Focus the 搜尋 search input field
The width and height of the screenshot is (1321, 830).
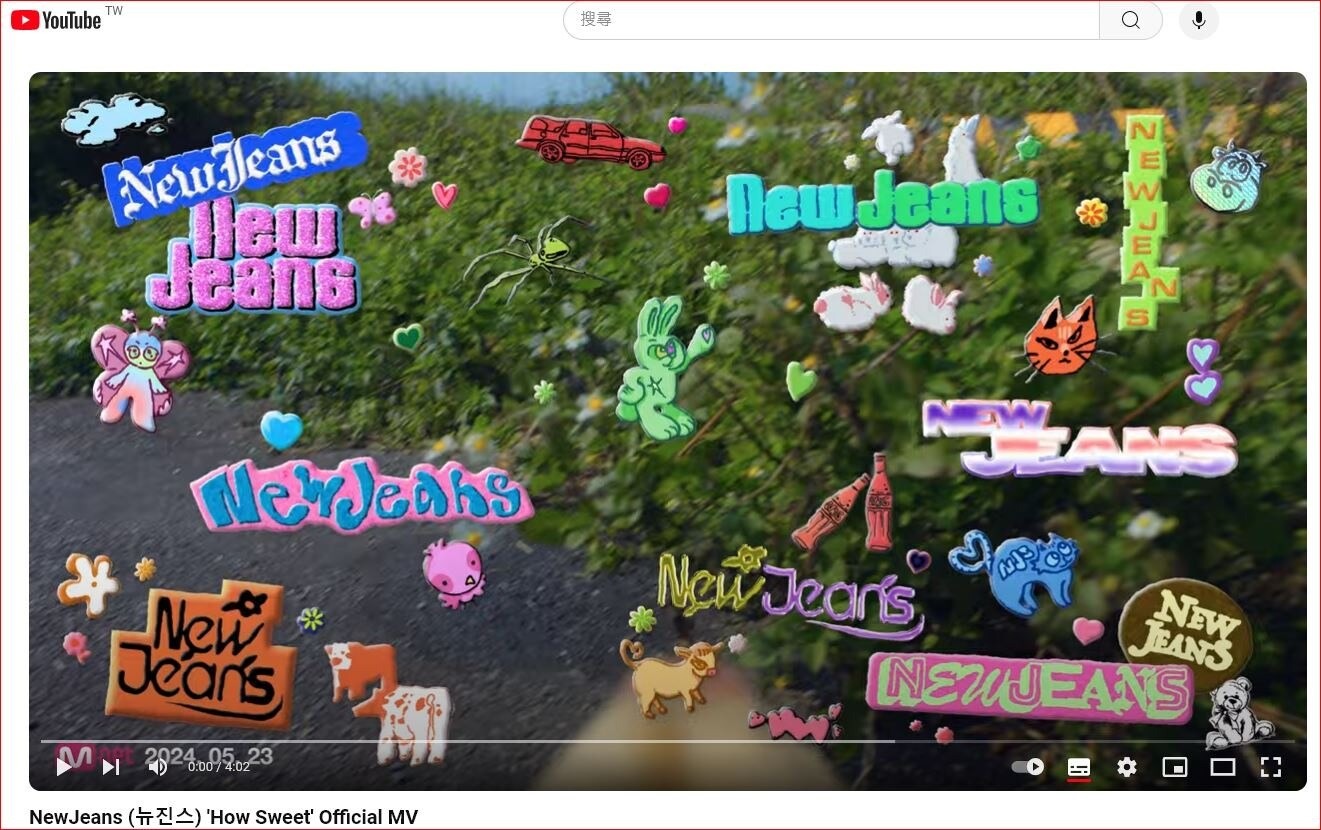click(x=830, y=20)
